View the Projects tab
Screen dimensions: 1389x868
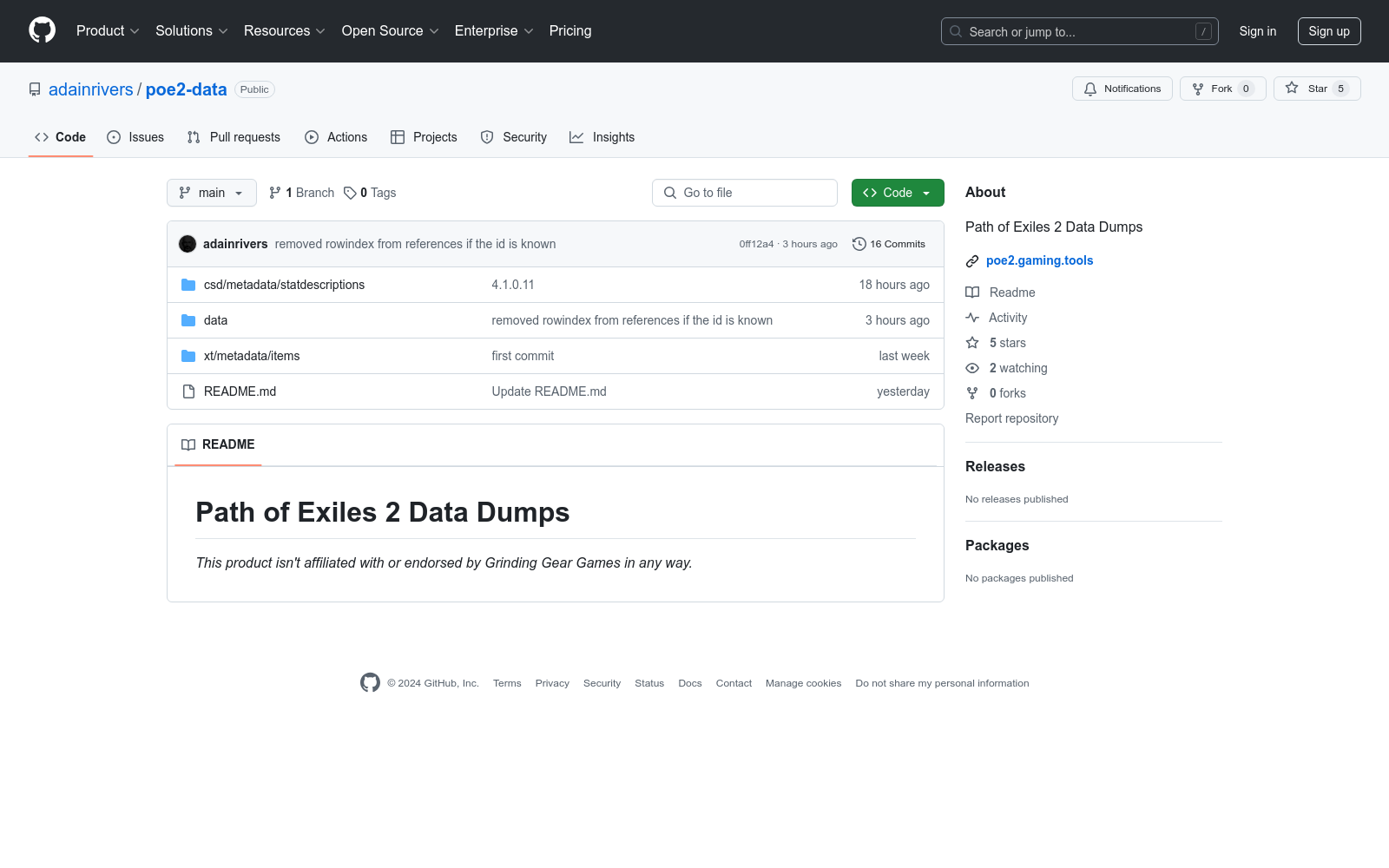(424, 137)
